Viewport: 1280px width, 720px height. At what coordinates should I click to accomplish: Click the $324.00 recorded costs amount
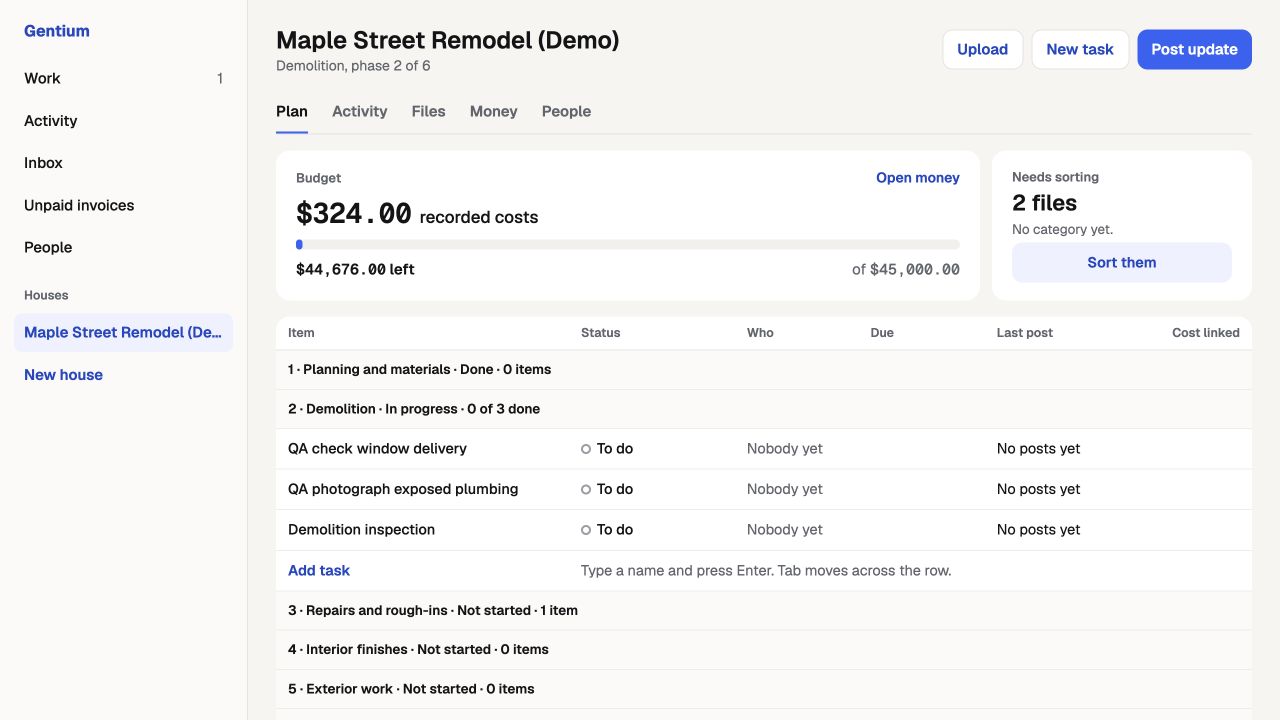click(x=354, y=214)
